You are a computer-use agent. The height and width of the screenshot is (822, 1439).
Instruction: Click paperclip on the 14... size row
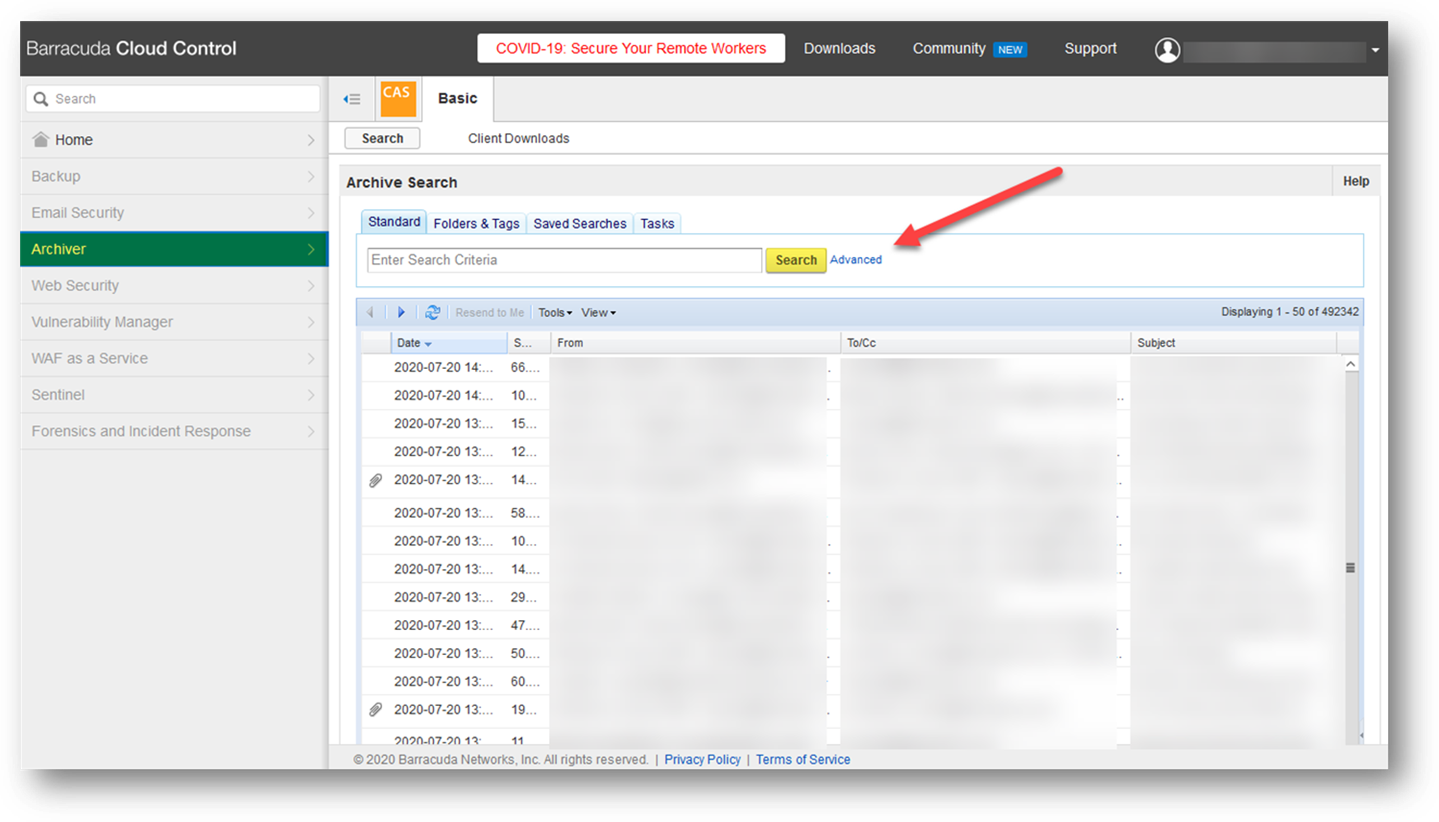tap(376, 480)
